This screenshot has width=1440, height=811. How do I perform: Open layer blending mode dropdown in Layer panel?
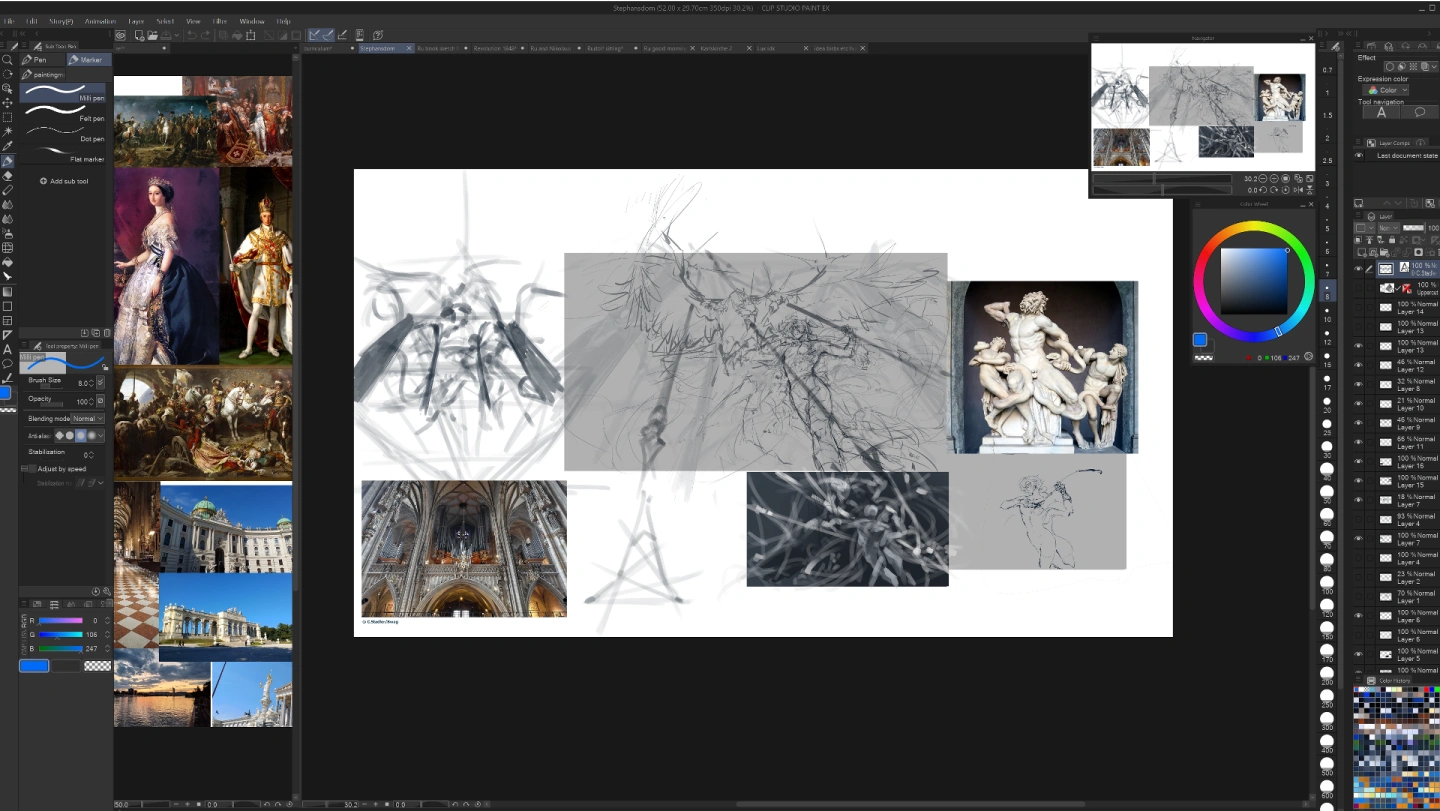pos(1386,228)
